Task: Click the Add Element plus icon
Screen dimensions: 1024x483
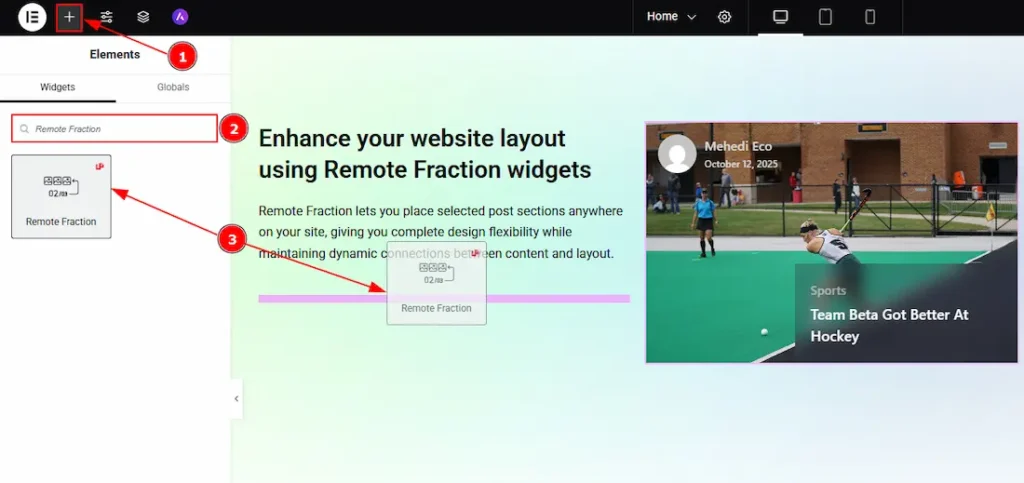Action: [69, 17]
